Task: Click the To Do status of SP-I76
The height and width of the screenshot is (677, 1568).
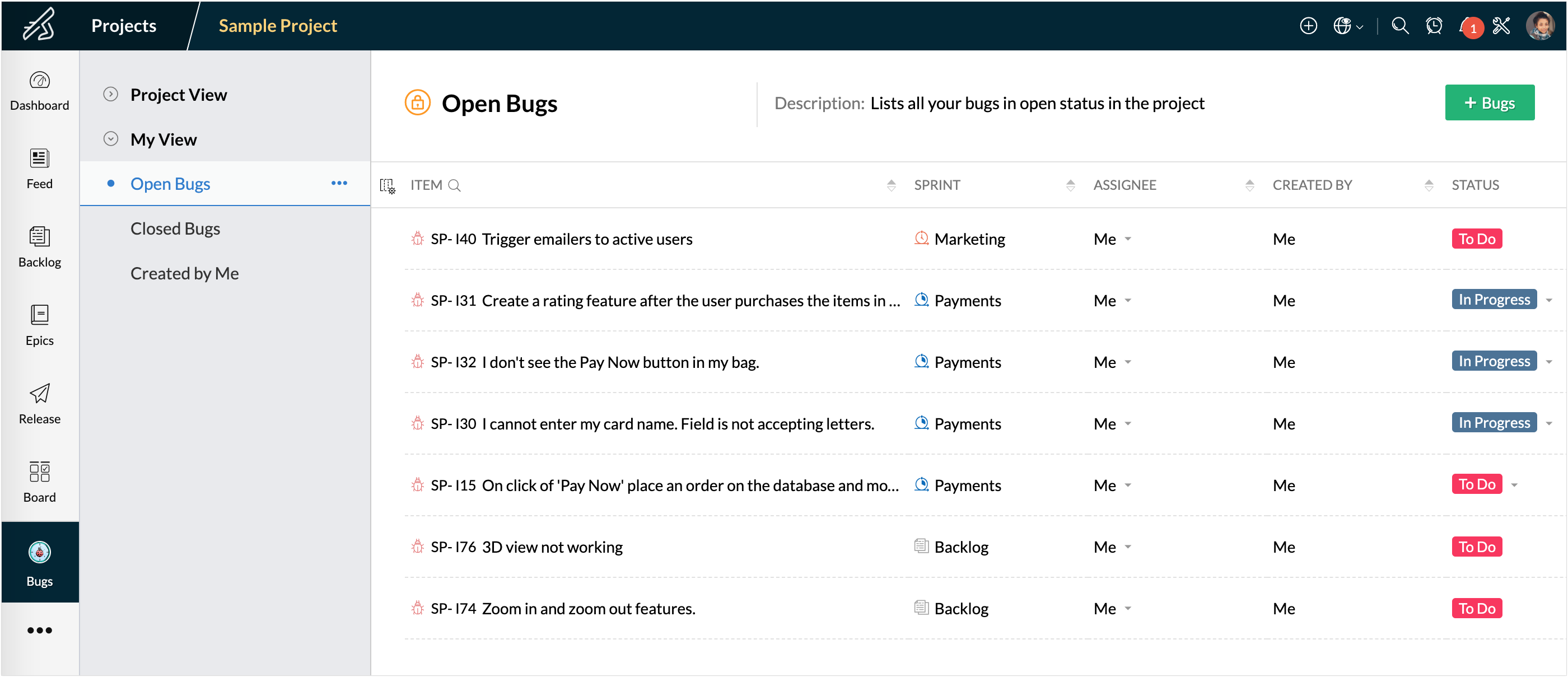Action: [x=1476, y=547]
